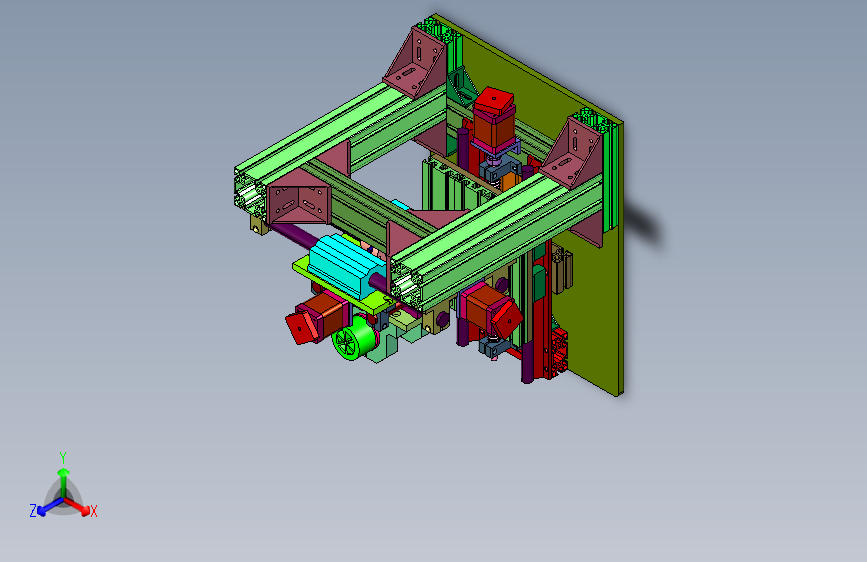The width and height of the screenshot is (867, 562).
Task: Select the top-left mauve corner bracket
Action: pyautogui.click(x=415, y=63)
